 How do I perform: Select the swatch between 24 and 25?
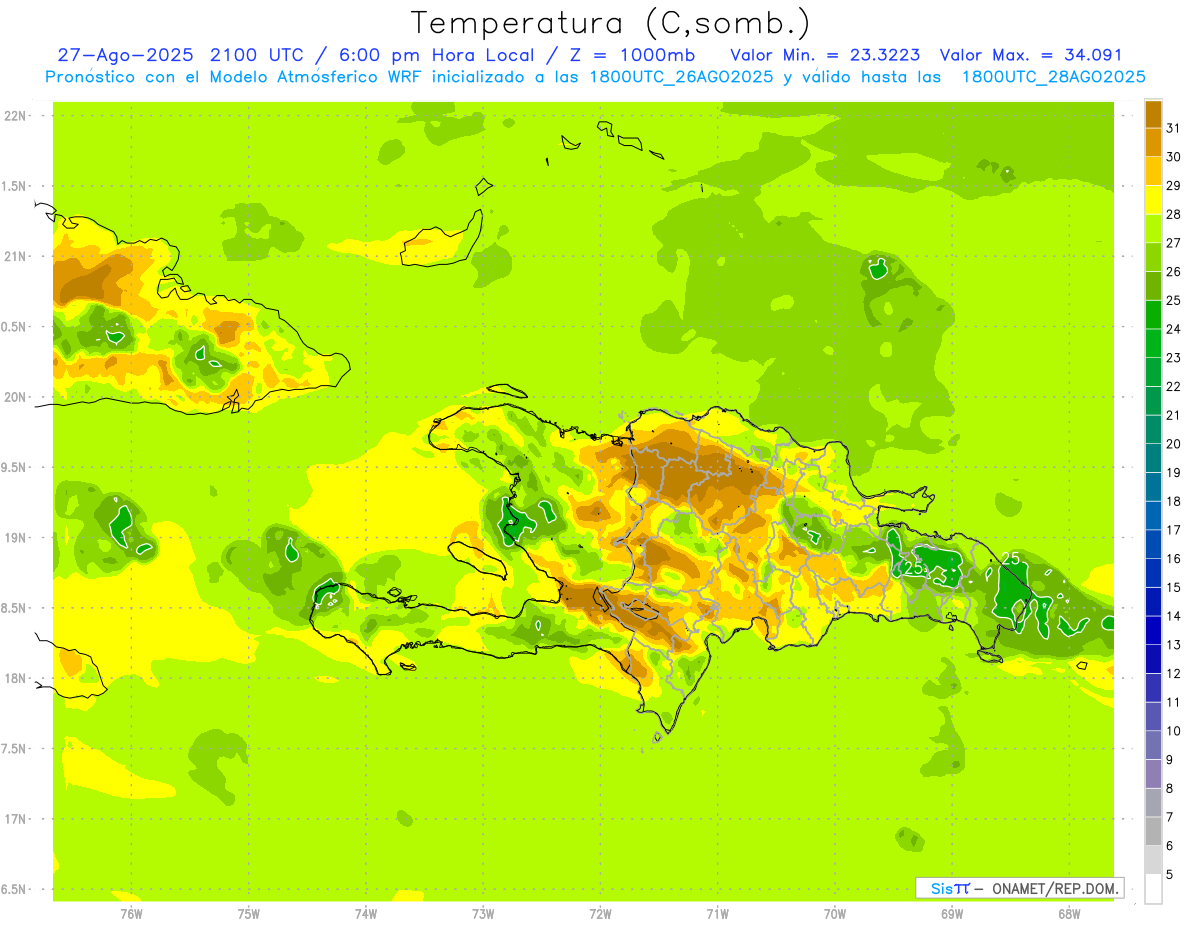(x=1153, y=314)
